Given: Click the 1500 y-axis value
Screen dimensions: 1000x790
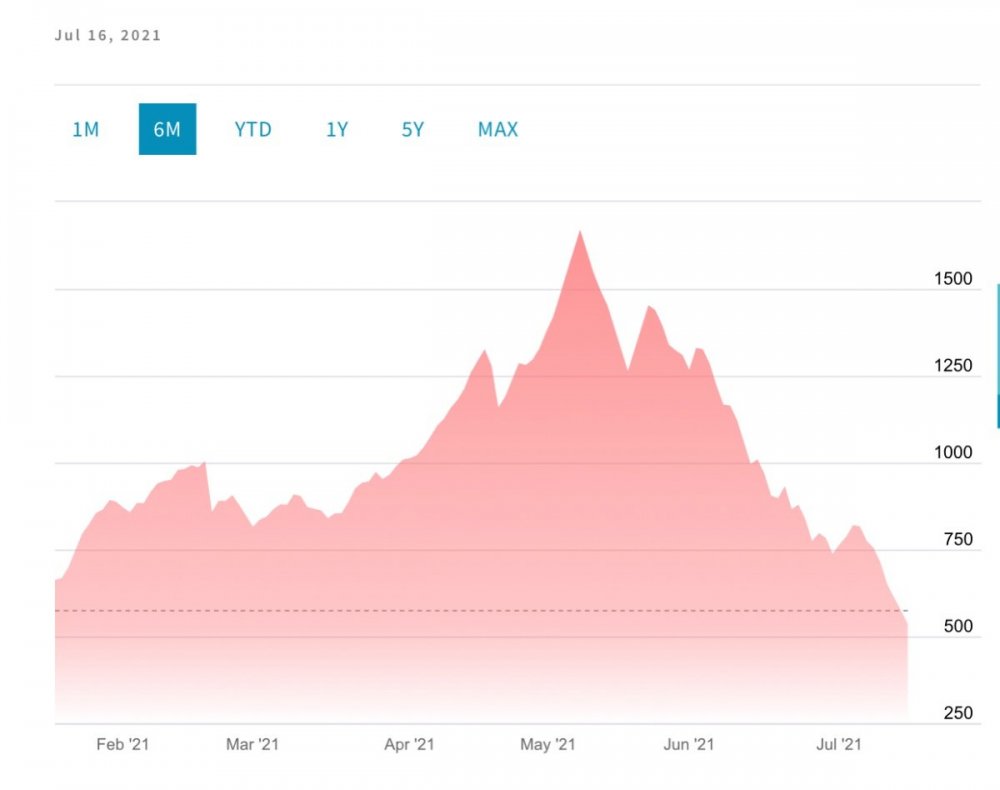Looking at the screenshot, I should pos(953,279).
